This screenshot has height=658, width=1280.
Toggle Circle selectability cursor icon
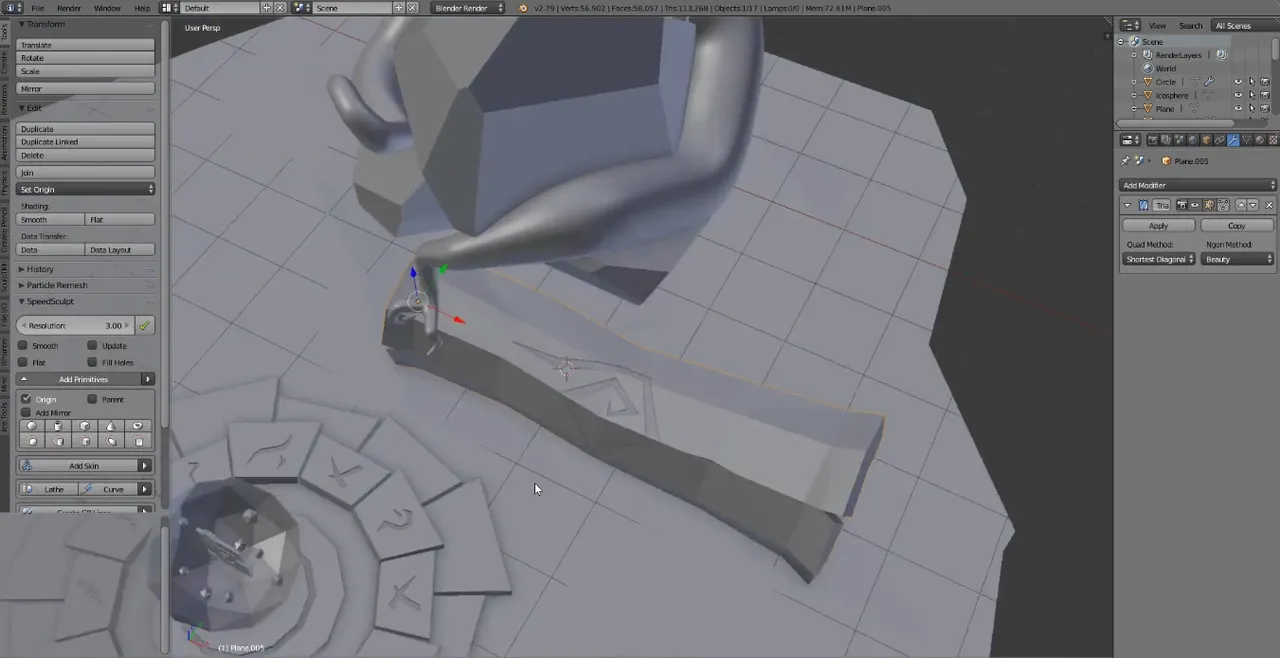tap(1252, 81)
